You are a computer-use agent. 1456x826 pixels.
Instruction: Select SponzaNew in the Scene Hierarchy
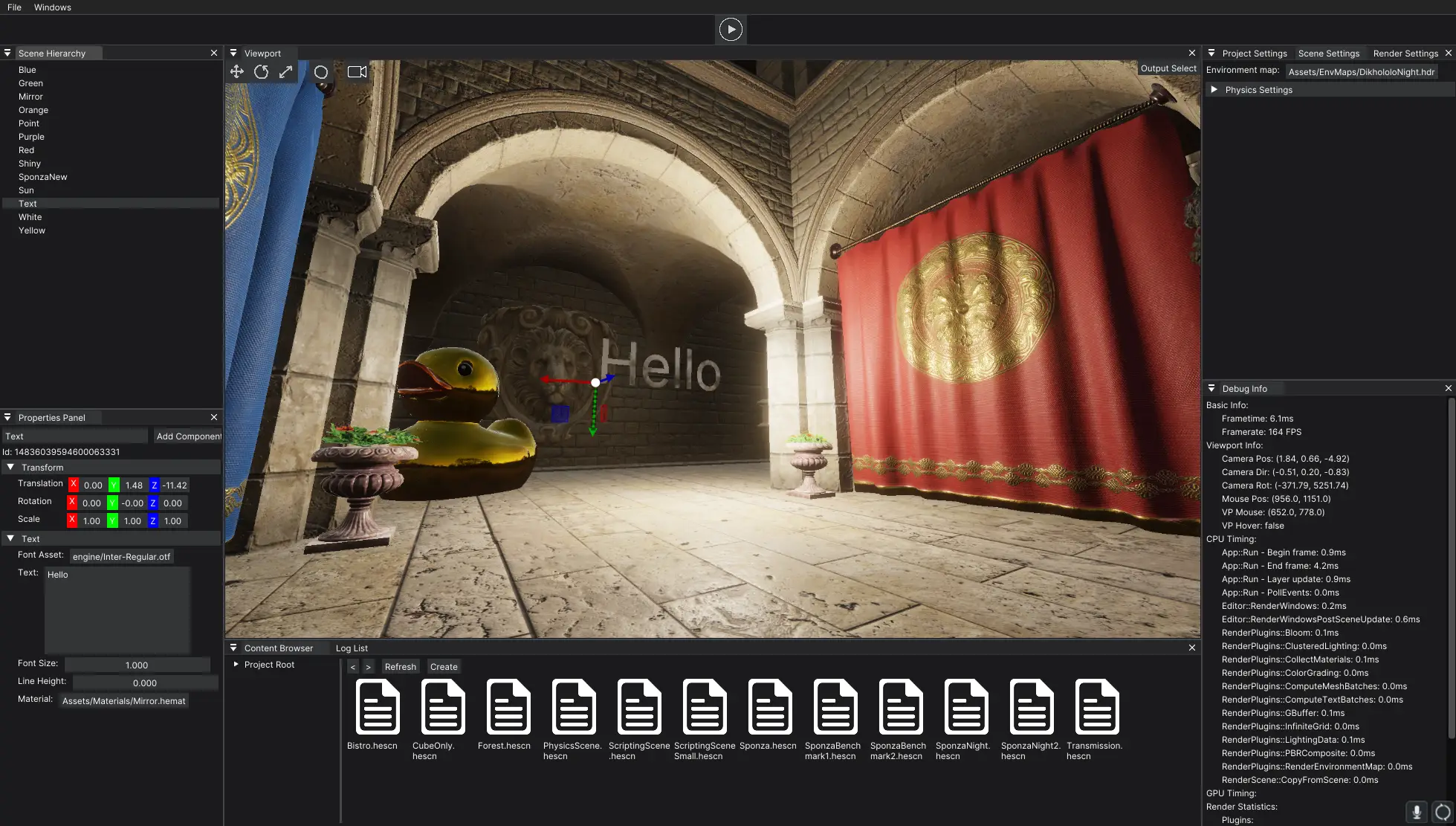coord(43,177)
